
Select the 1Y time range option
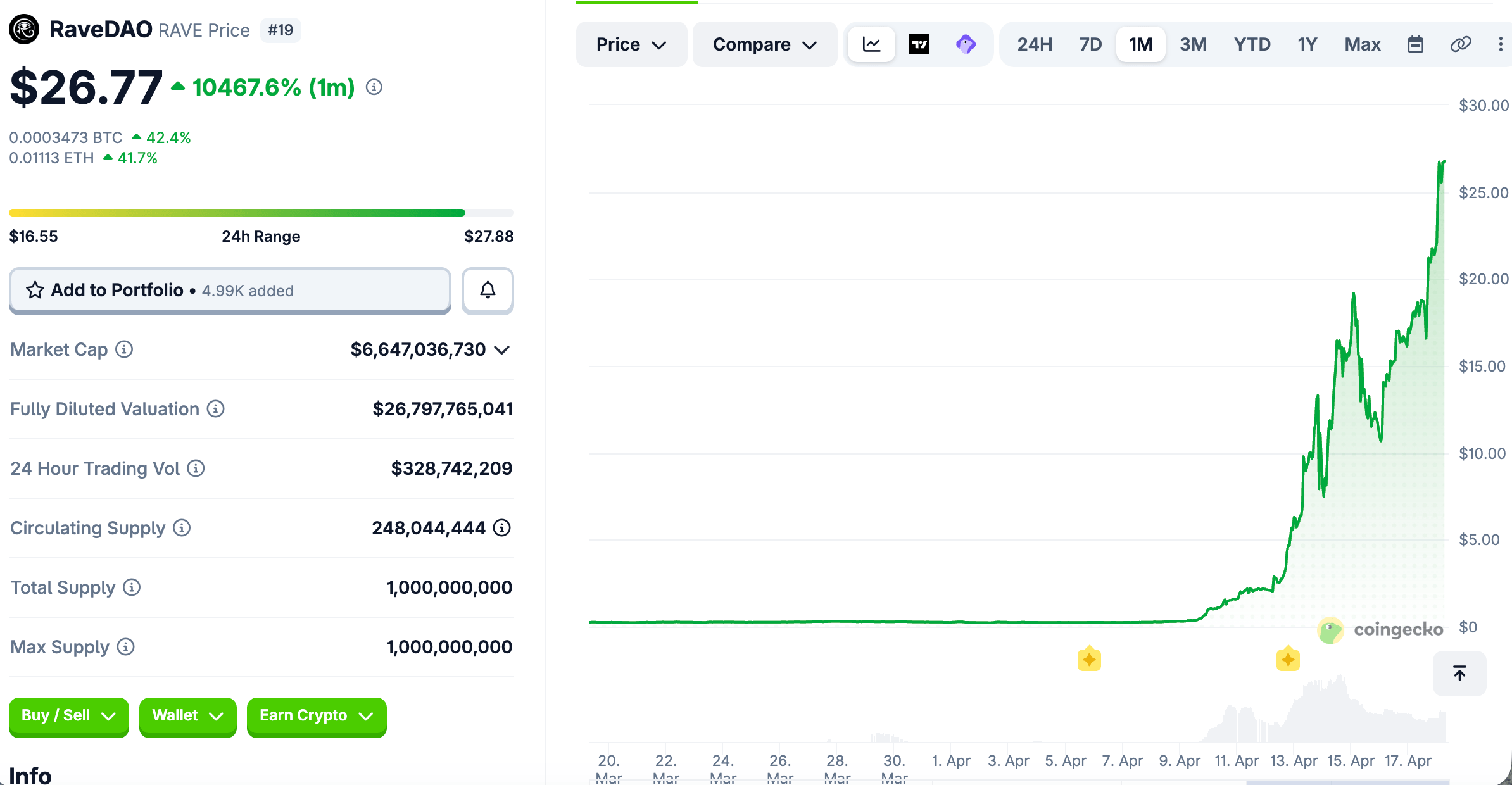(x=1307, y=44)
